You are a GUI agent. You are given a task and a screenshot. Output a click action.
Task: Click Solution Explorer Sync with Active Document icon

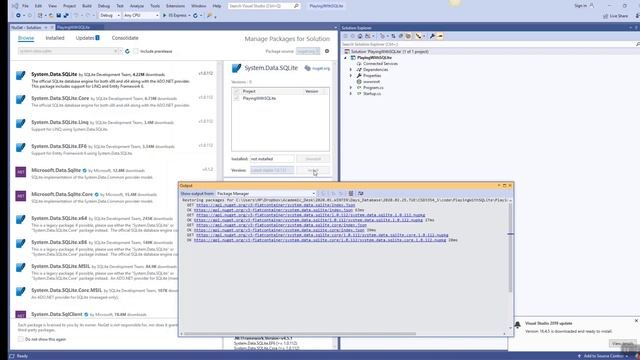[x=393, y=36]
